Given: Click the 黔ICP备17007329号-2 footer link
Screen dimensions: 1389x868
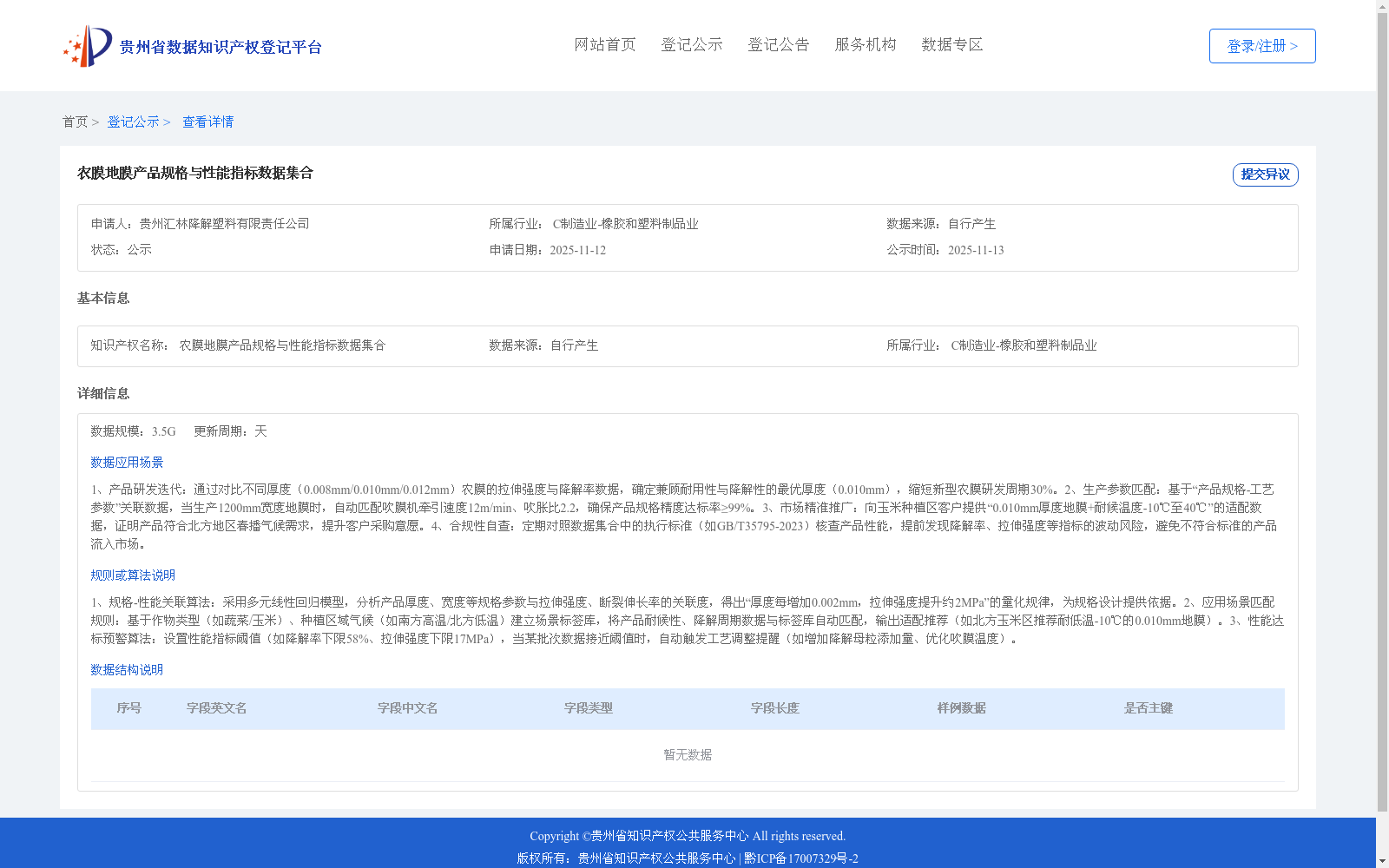Looking at the screenshot, I should [x=801, y=858].
